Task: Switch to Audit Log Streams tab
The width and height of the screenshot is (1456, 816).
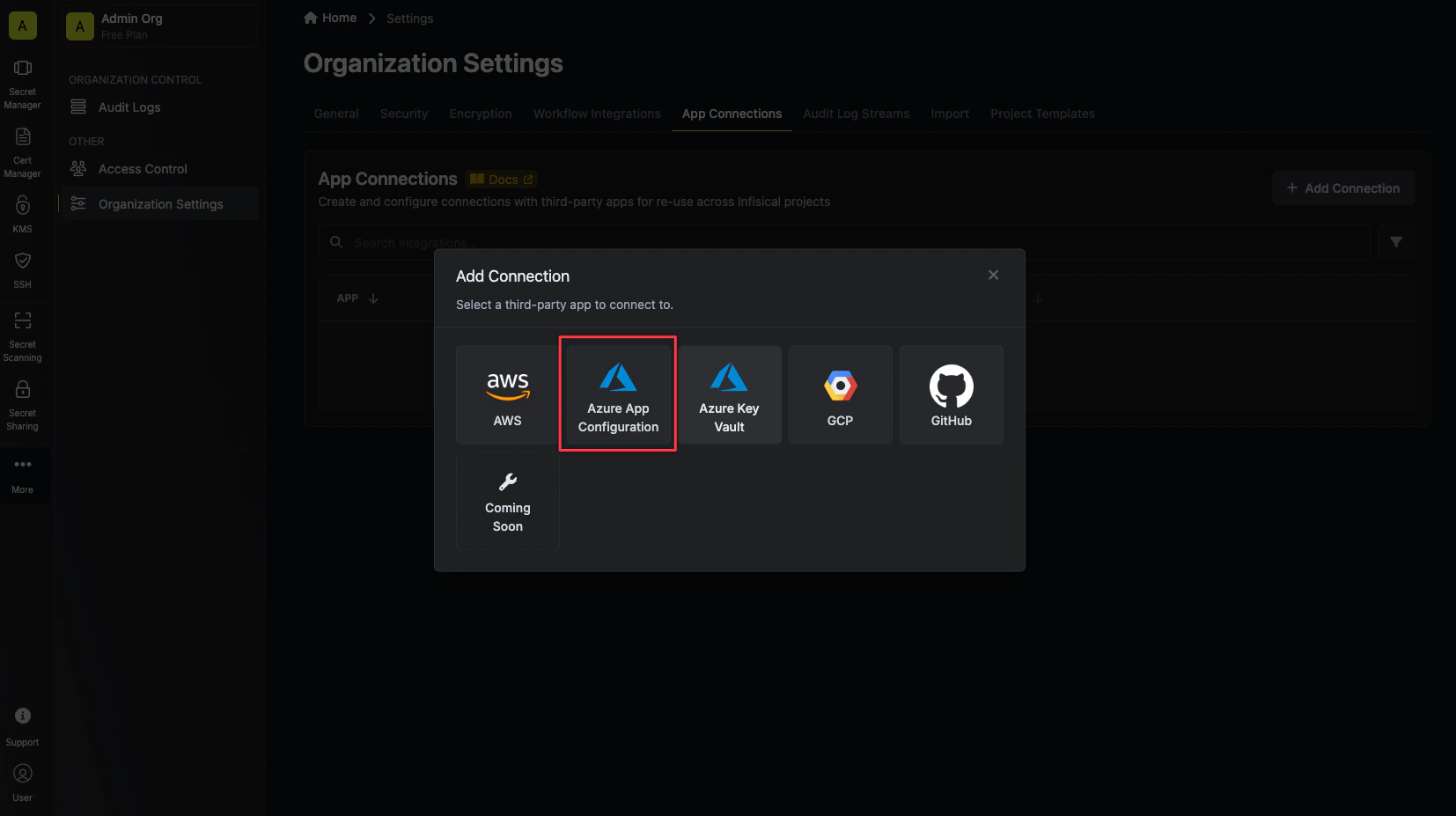Action: [856, 114]
